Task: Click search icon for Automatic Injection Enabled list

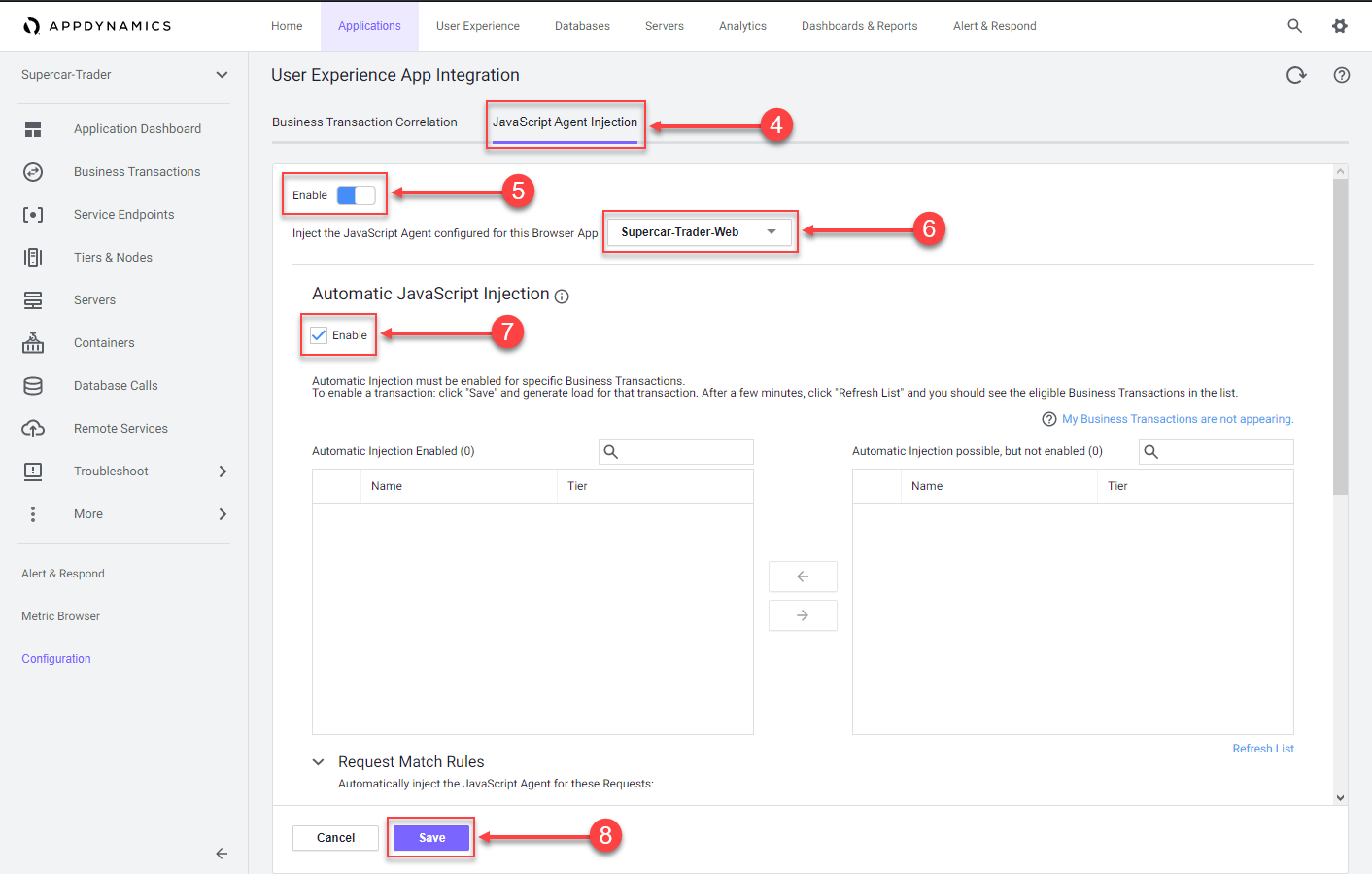Action: (611, 451)
